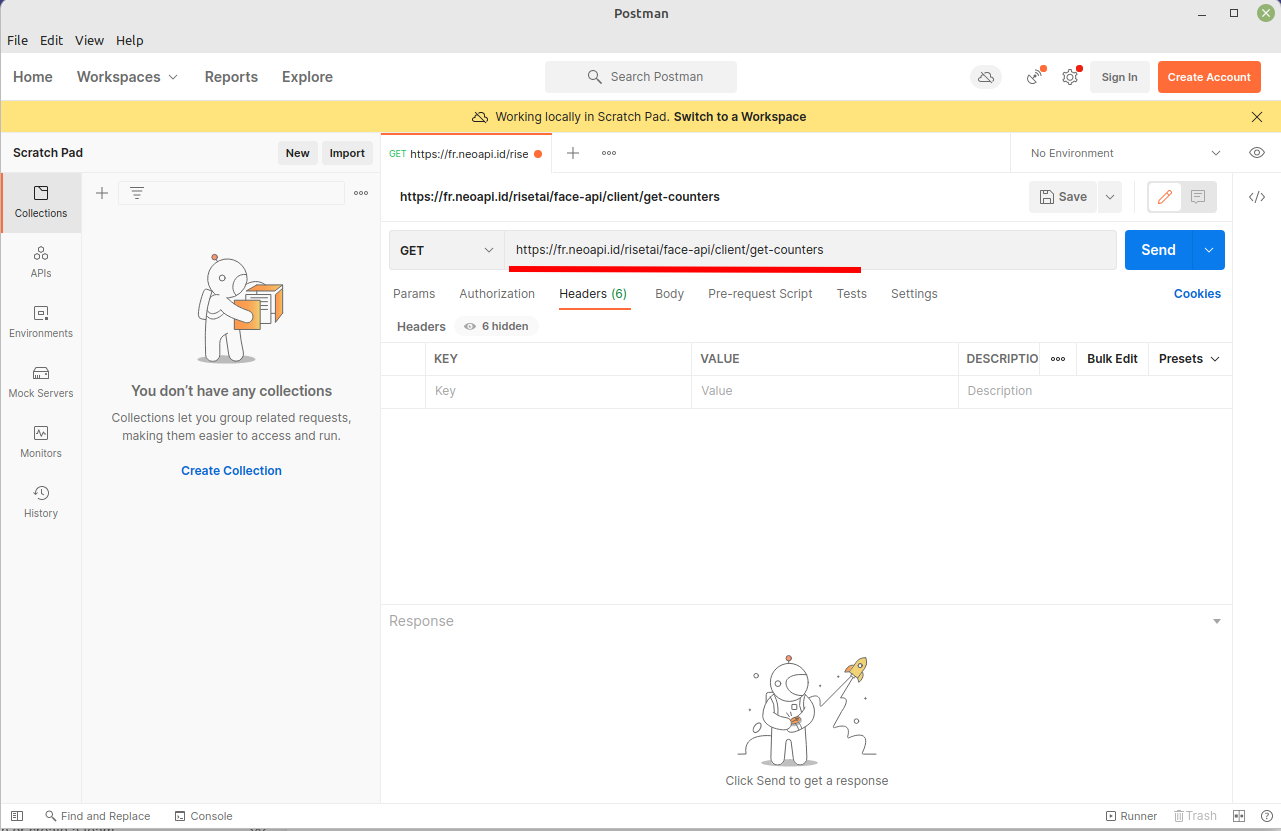The height and width of the screenshot is (831, 1281).
Task: Click the New button in Scratch Pad
Action: 298,153
